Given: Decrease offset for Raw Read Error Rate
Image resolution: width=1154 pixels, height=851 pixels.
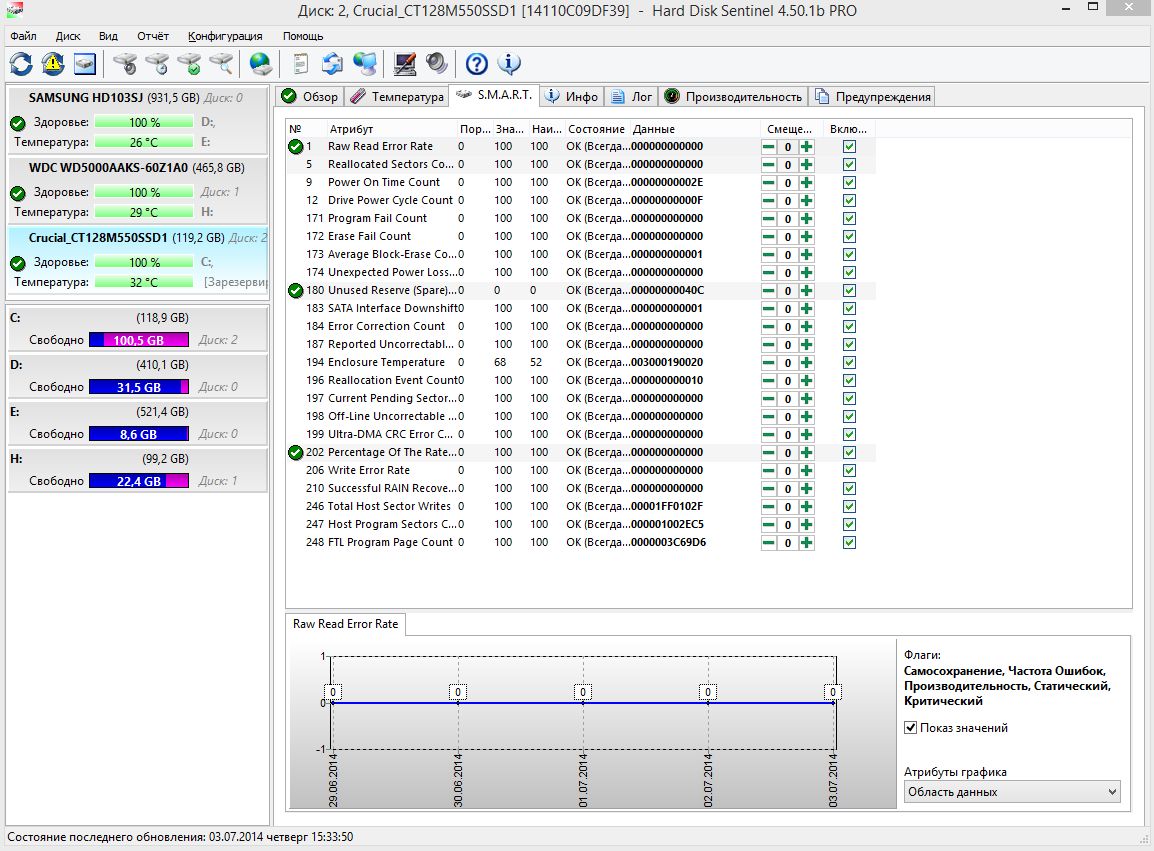Looking at the screenshot, I should [768, 146].
